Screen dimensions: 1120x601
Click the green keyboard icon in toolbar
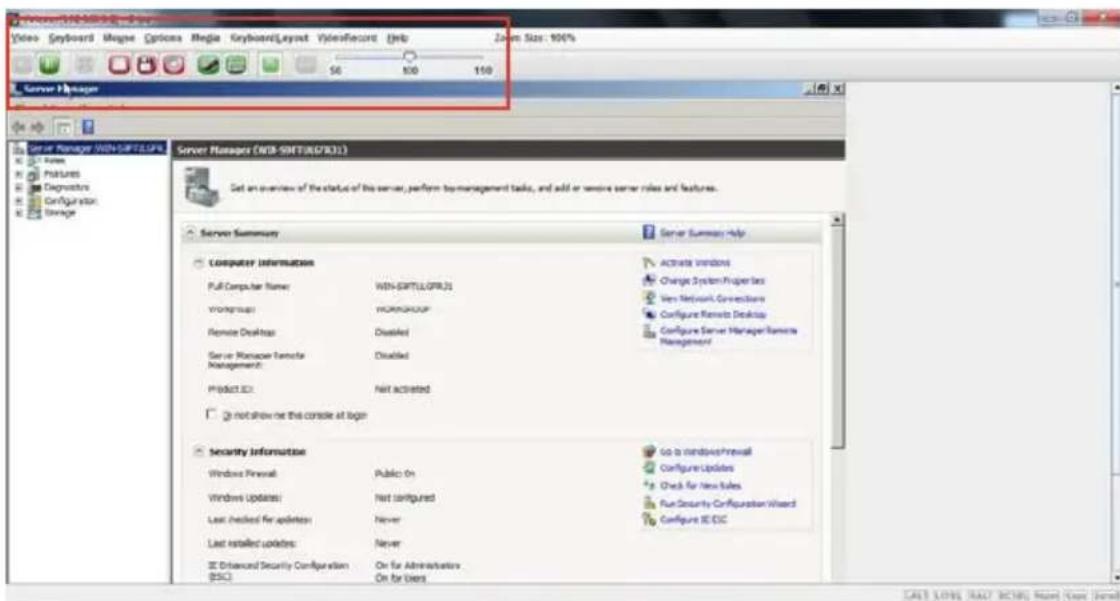[x=236, y=65]
